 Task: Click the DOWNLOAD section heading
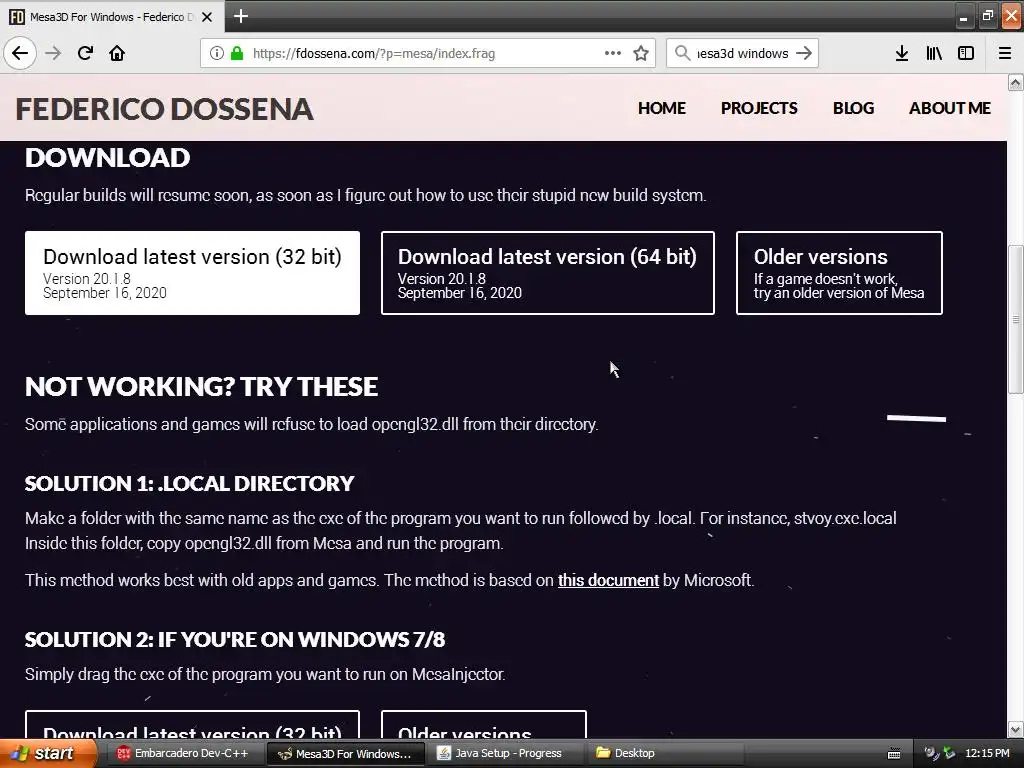pos(107,157)
